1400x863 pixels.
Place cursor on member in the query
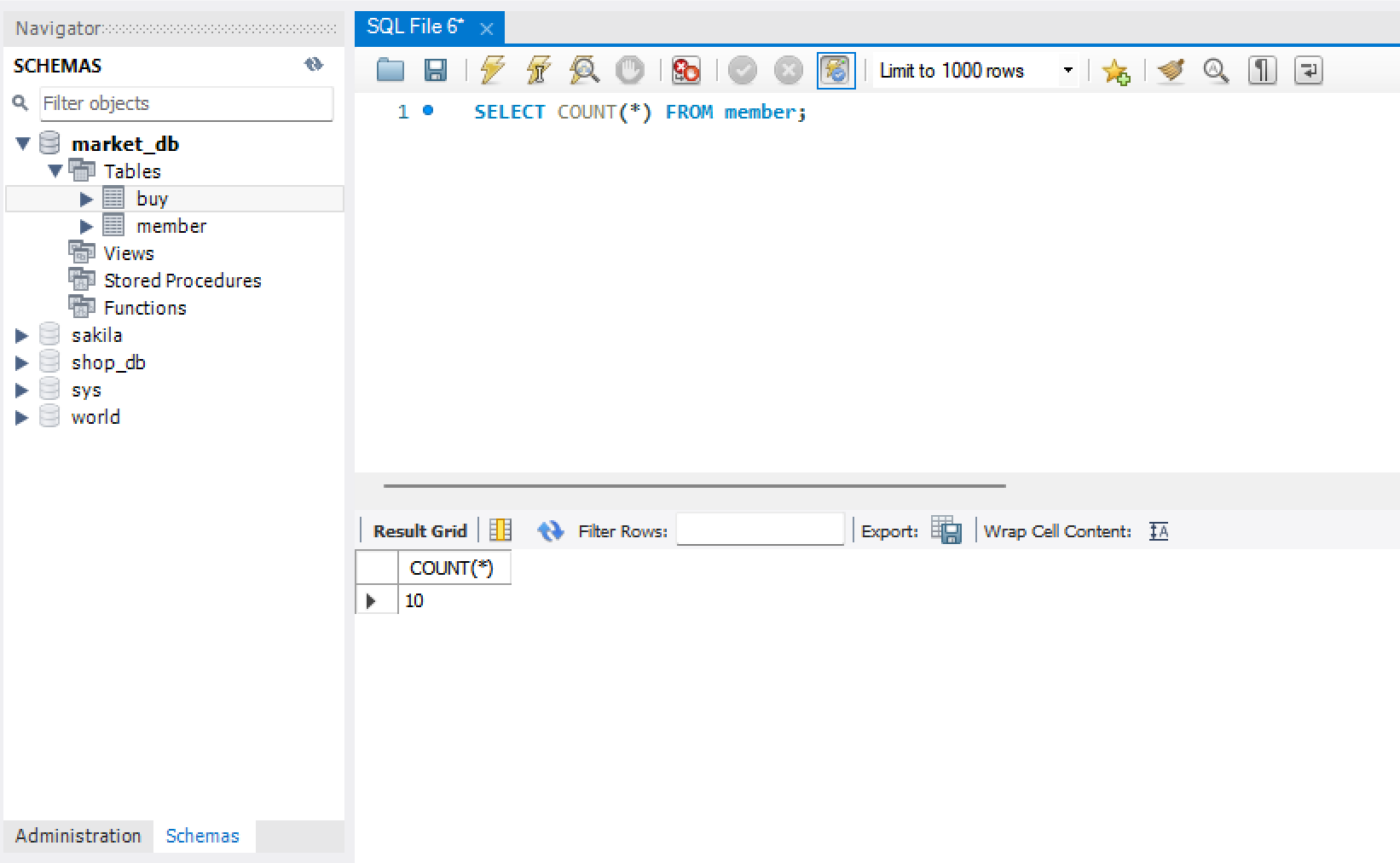760,112
